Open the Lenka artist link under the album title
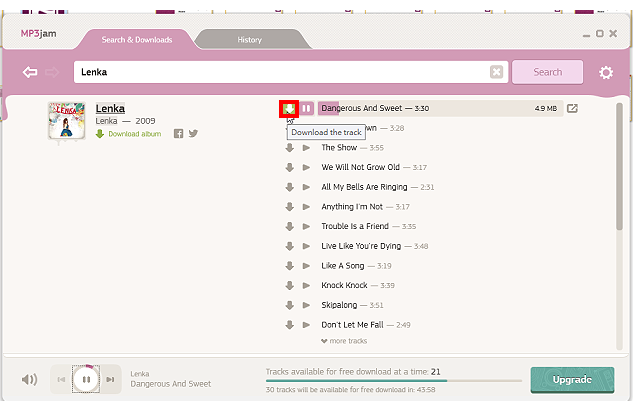634x401 pixels. click(106, 121)
